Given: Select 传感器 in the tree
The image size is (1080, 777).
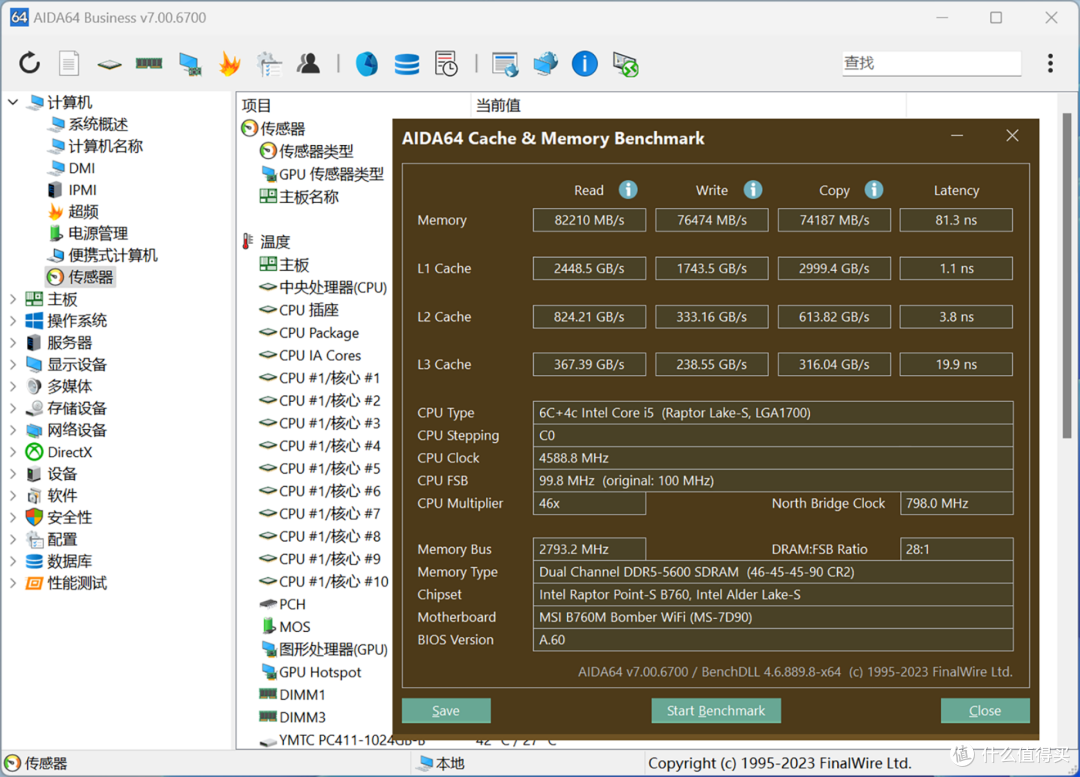Looking at the screenshot, I should click(90, 277).
